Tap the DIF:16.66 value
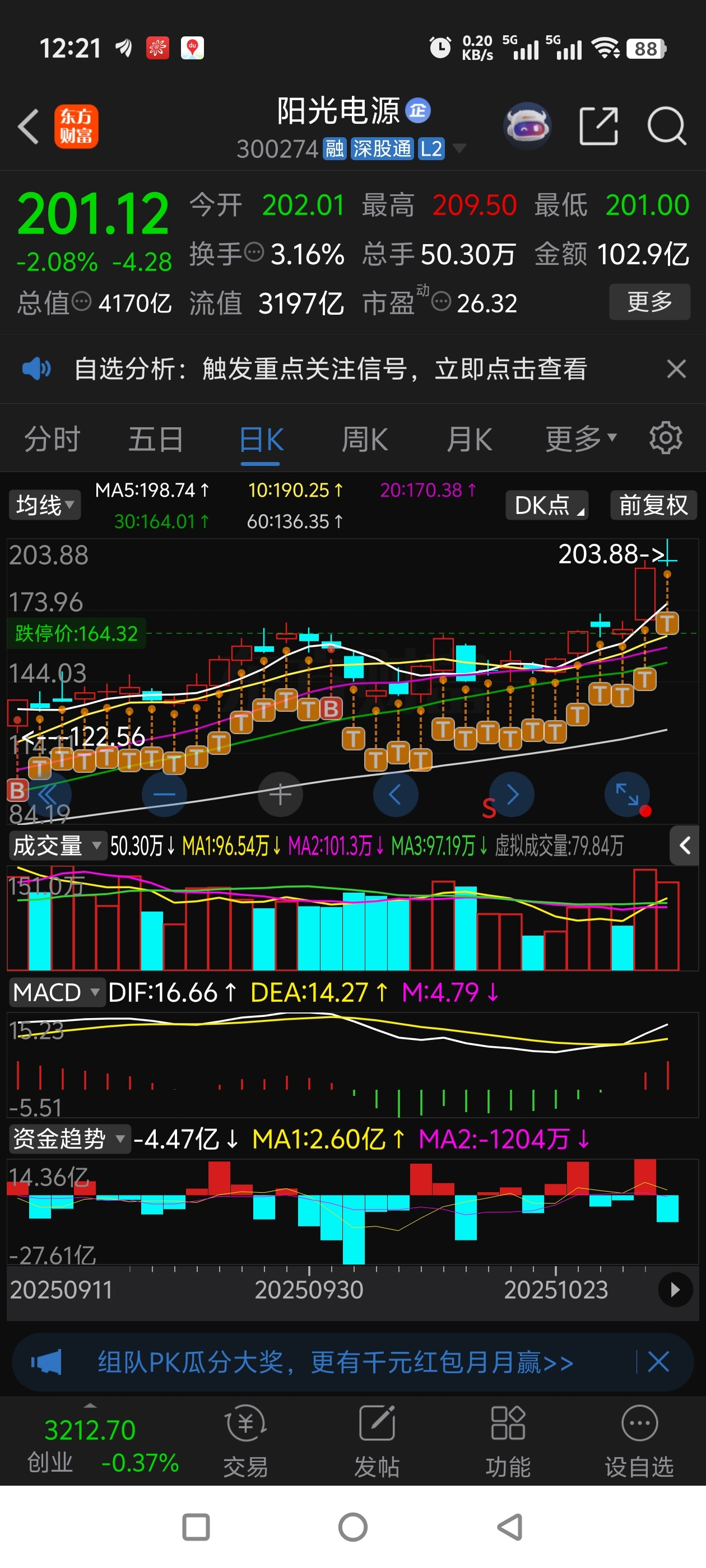This screenshot has width=706, height=1568. click(173, 992)
